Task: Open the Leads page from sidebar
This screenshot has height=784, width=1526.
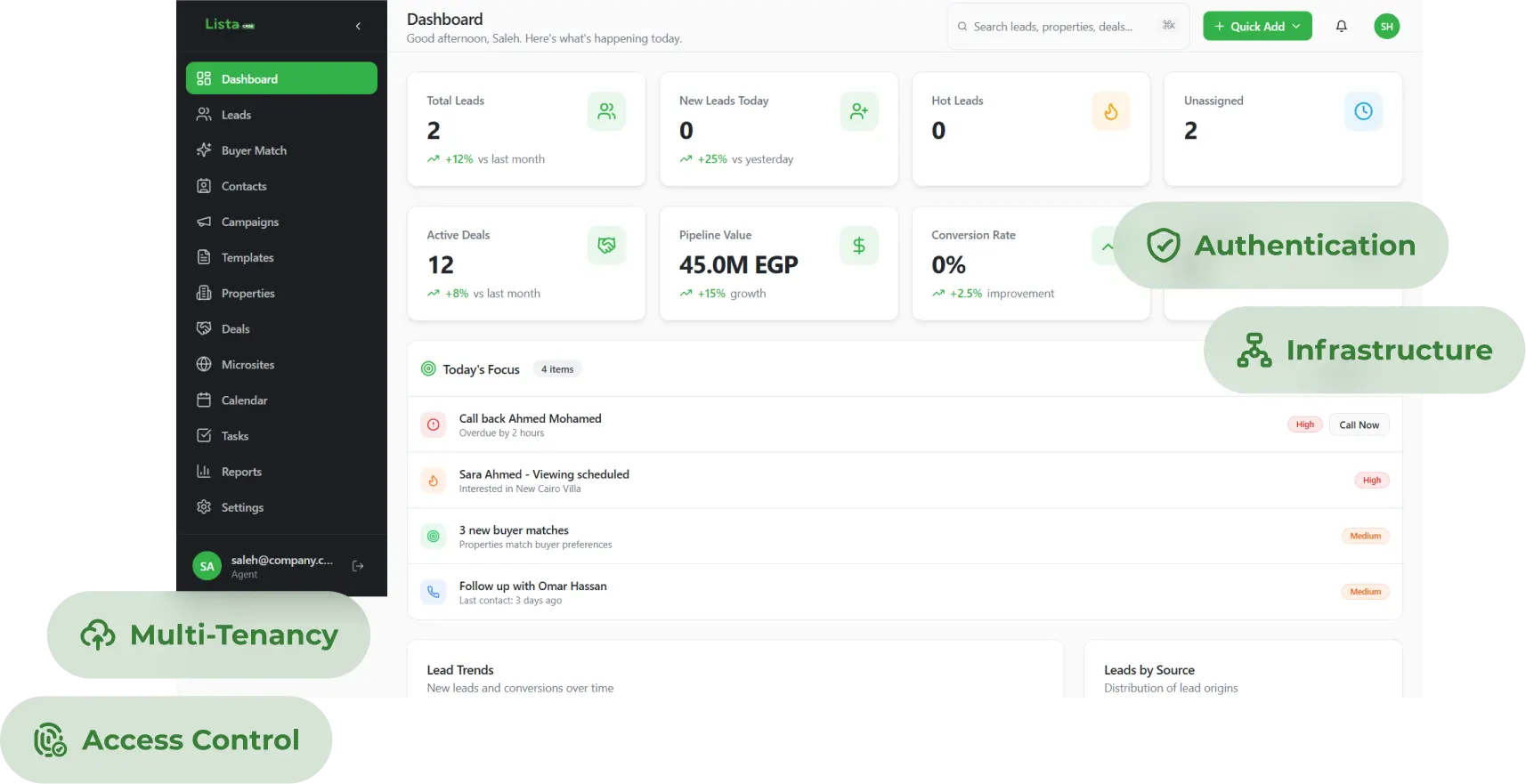Action: coord(236,115)
